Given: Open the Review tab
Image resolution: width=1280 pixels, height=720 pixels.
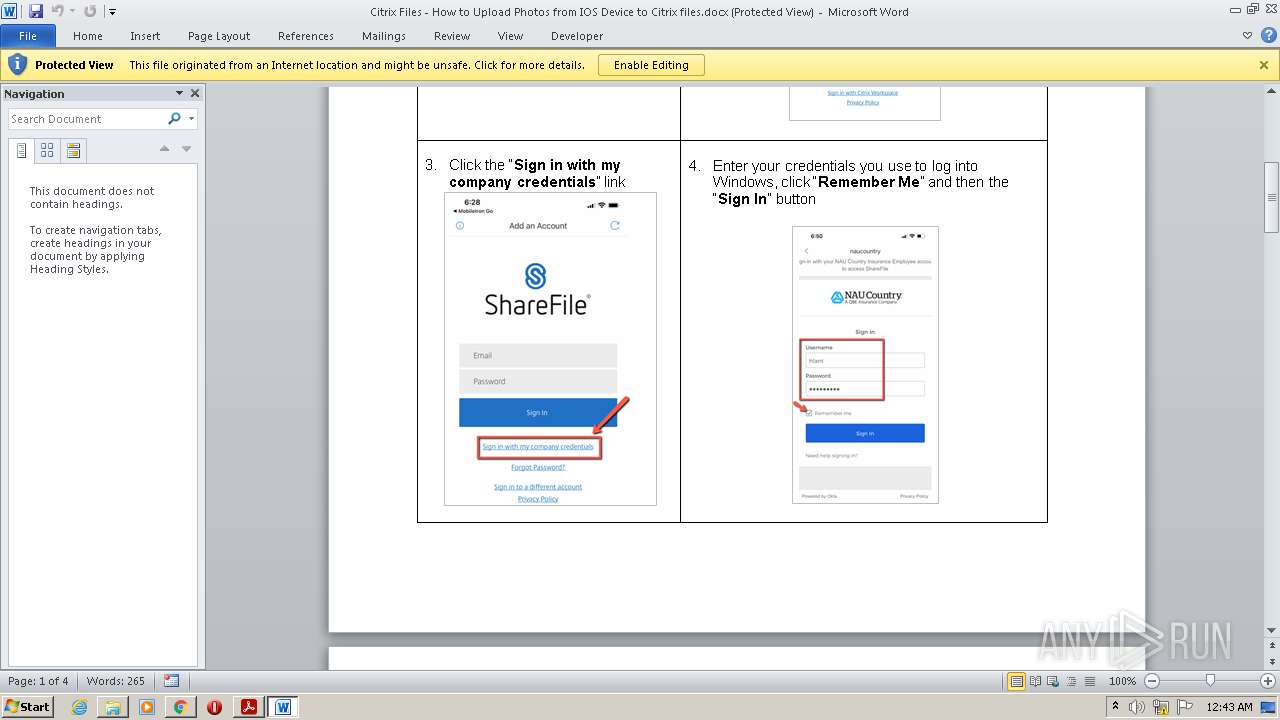Looking at the screenshot, I should [452, 36].
